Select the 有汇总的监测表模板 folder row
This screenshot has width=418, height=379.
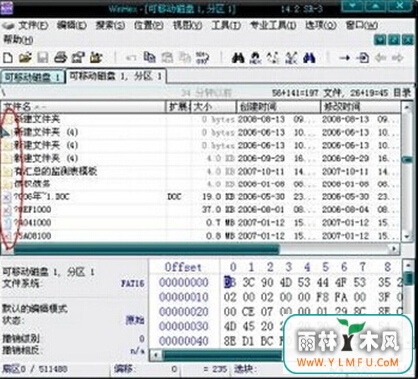pyautogui.click(x=200, y=171)
